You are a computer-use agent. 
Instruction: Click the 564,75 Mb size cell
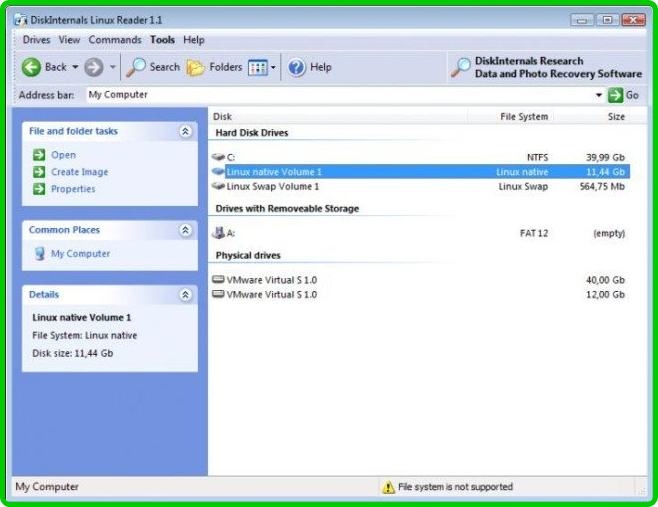(602, 186)
